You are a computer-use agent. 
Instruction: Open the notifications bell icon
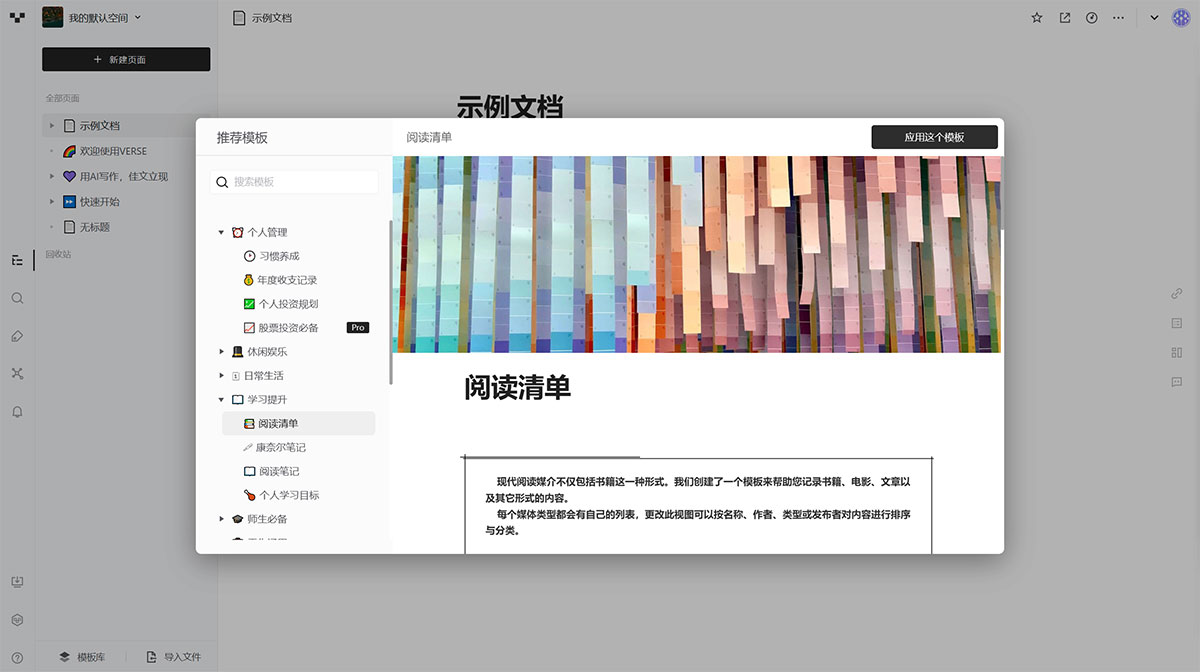coord(15,412)
